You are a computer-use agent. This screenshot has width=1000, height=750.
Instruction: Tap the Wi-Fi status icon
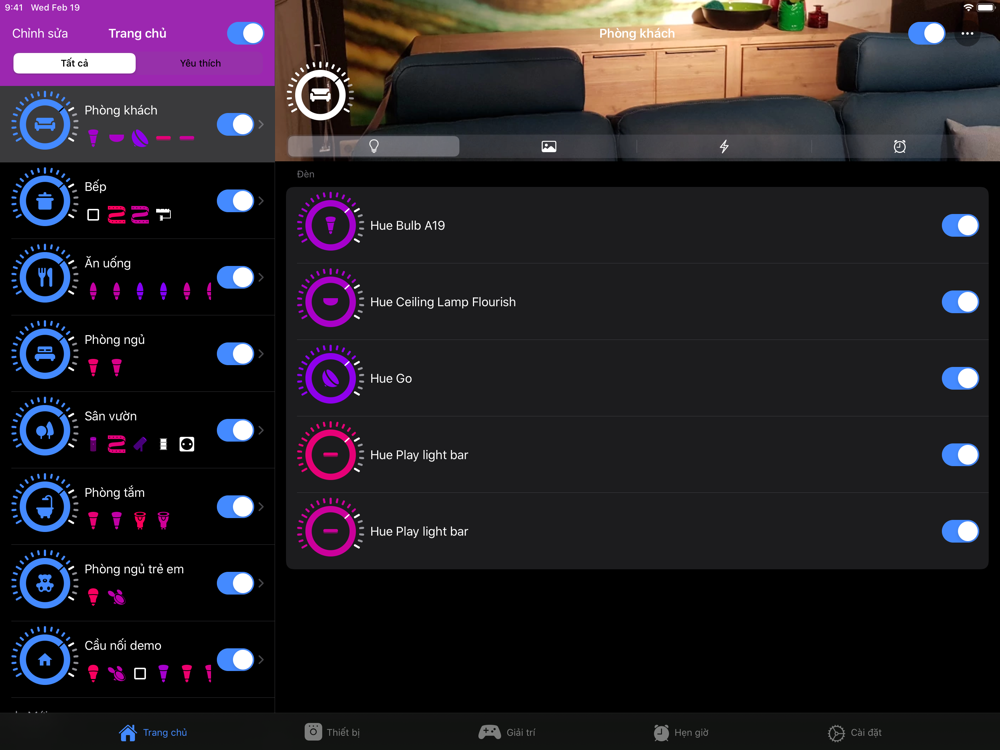pyautogui.click(x=968, y=8)
